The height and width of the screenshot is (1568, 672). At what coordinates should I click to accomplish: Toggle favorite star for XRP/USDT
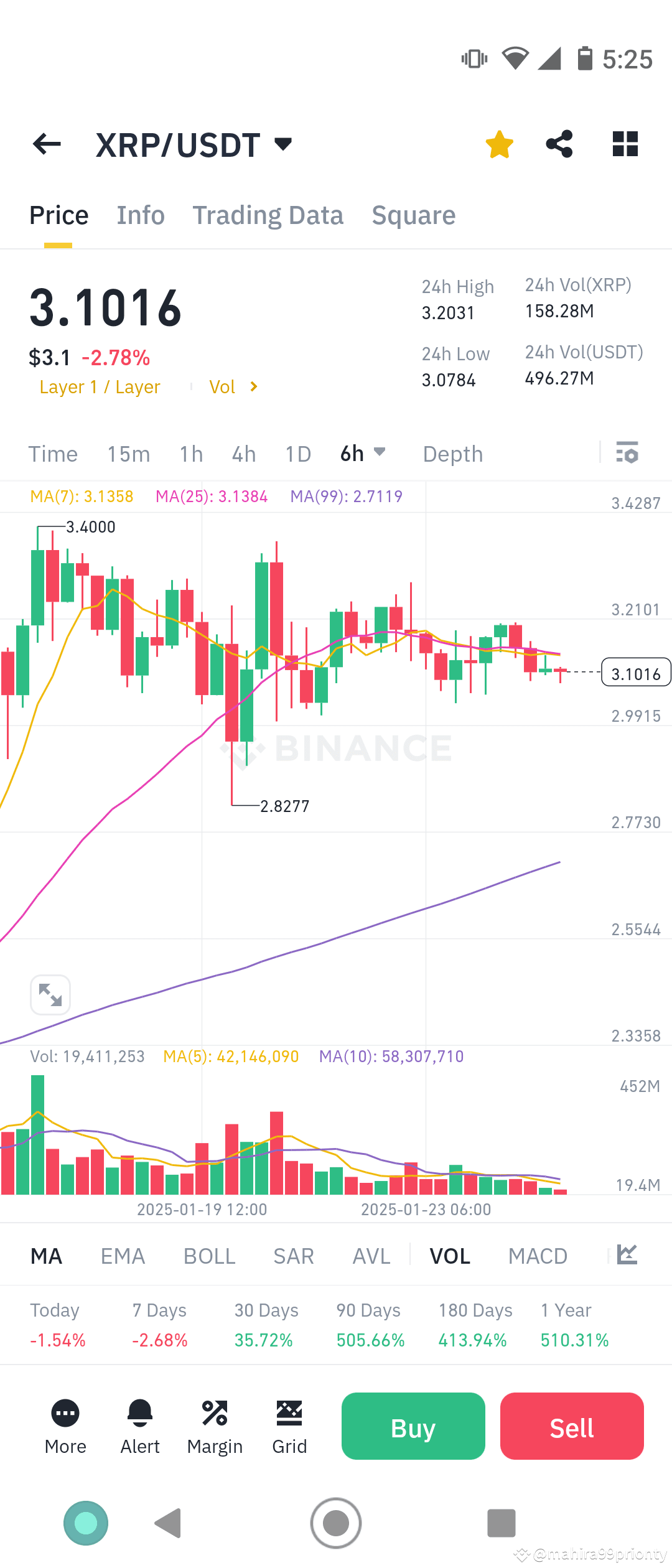click(499, 144)
